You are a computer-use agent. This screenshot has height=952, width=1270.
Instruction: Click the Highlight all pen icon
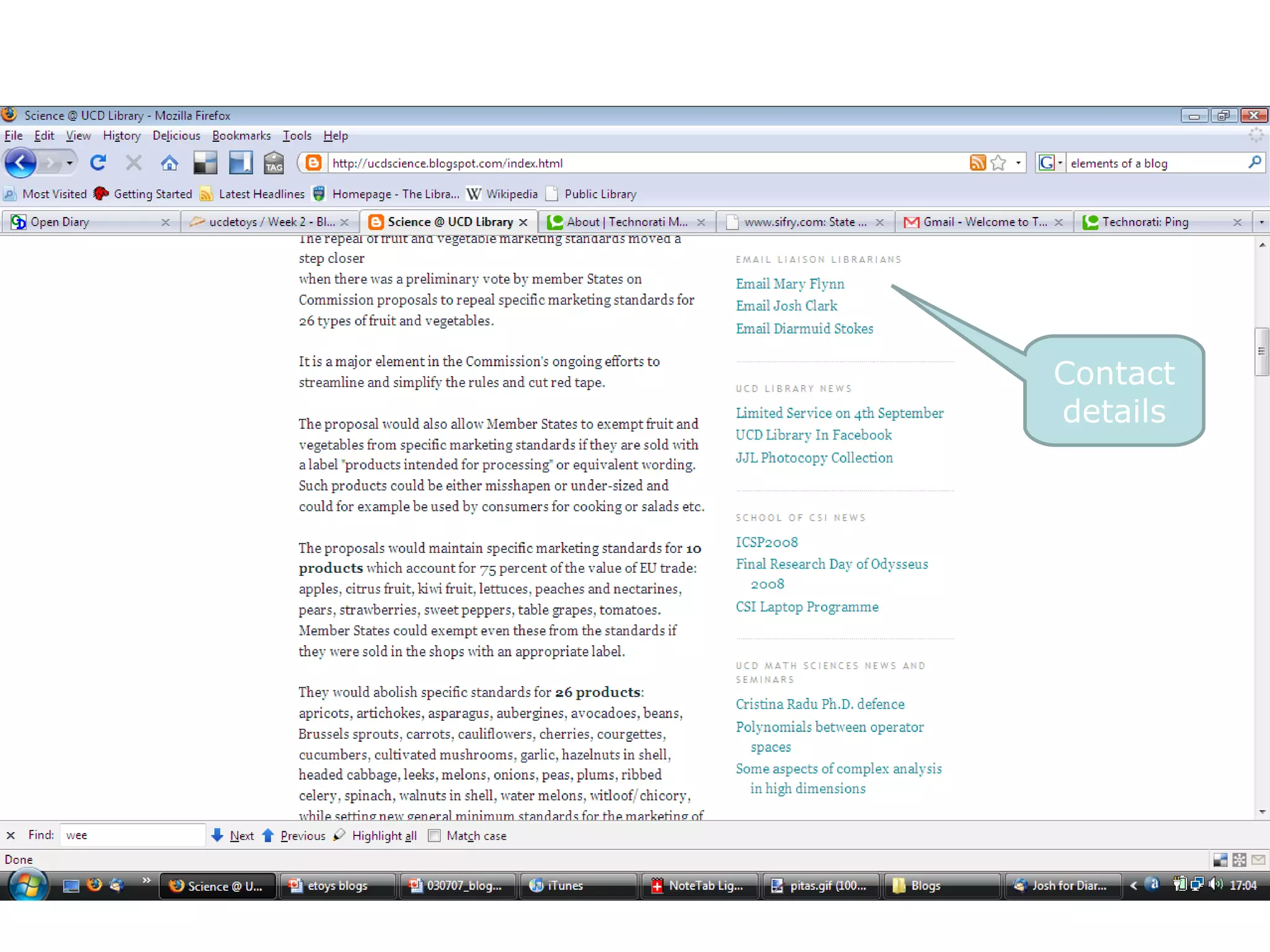pyautogui.click(x=339, y=835)
